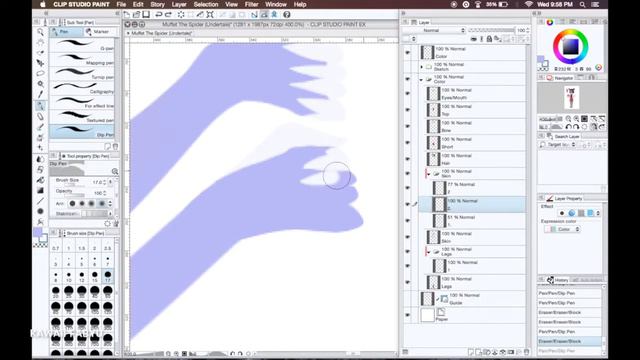Toggle visibility of the Bow layer
The image size is (640, 360).
coord(407,126)
